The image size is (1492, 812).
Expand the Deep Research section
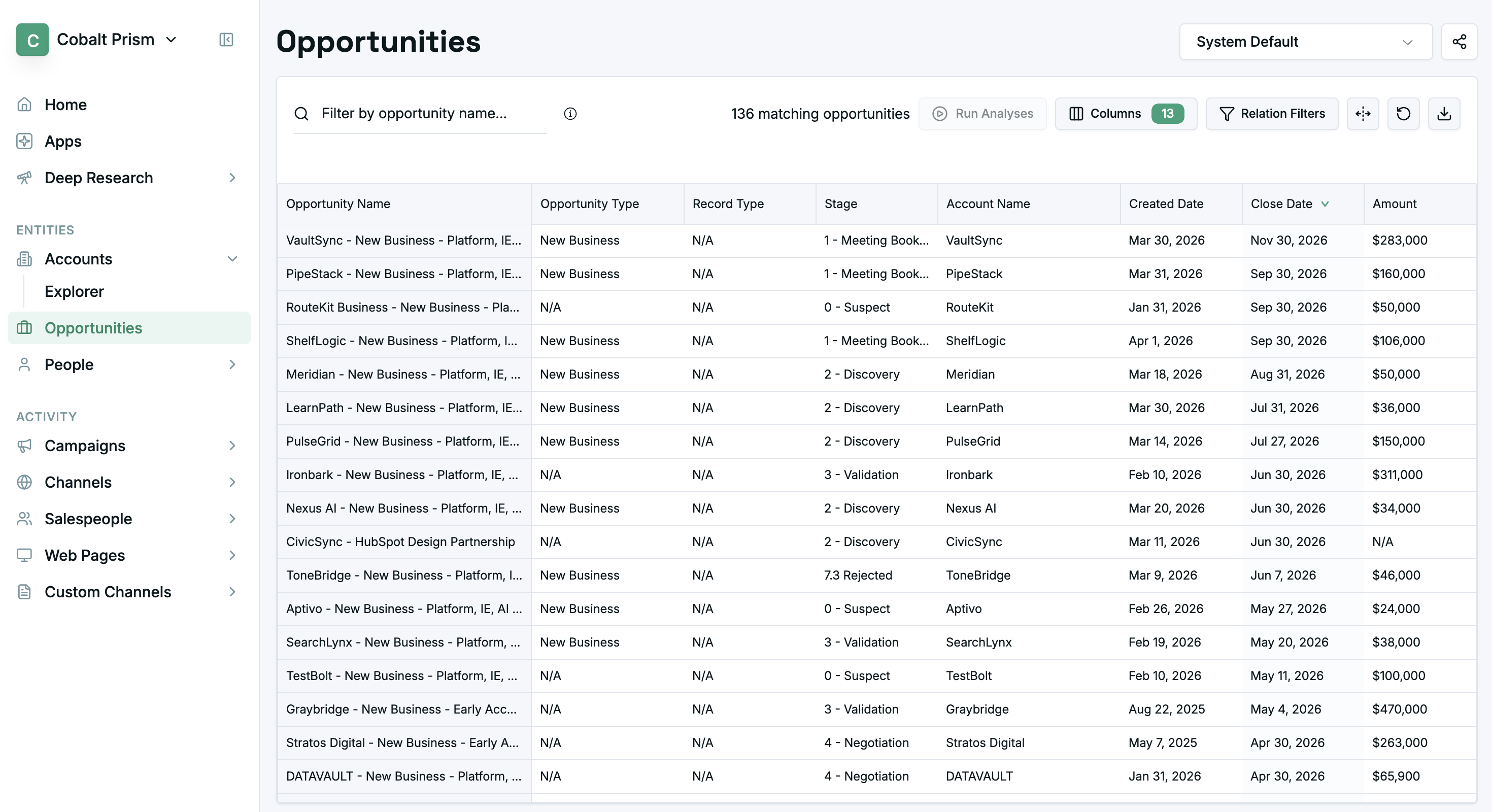(232, 178)
